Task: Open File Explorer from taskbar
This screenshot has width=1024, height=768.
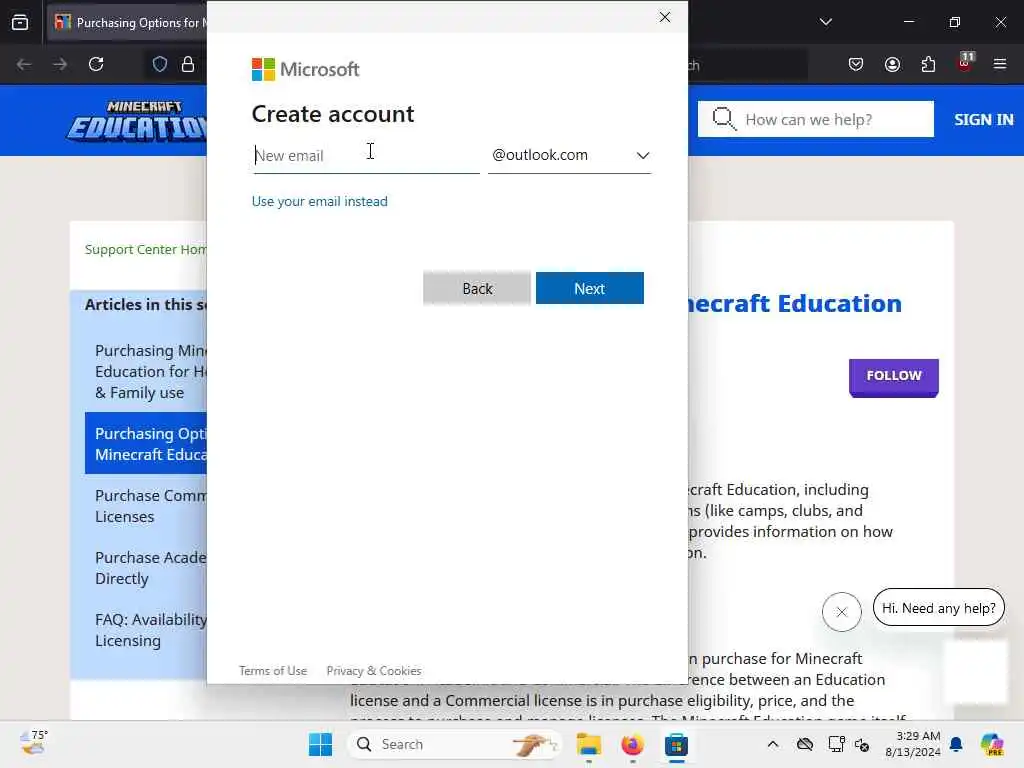Action: pyautogui.click(x=588, y=744)
